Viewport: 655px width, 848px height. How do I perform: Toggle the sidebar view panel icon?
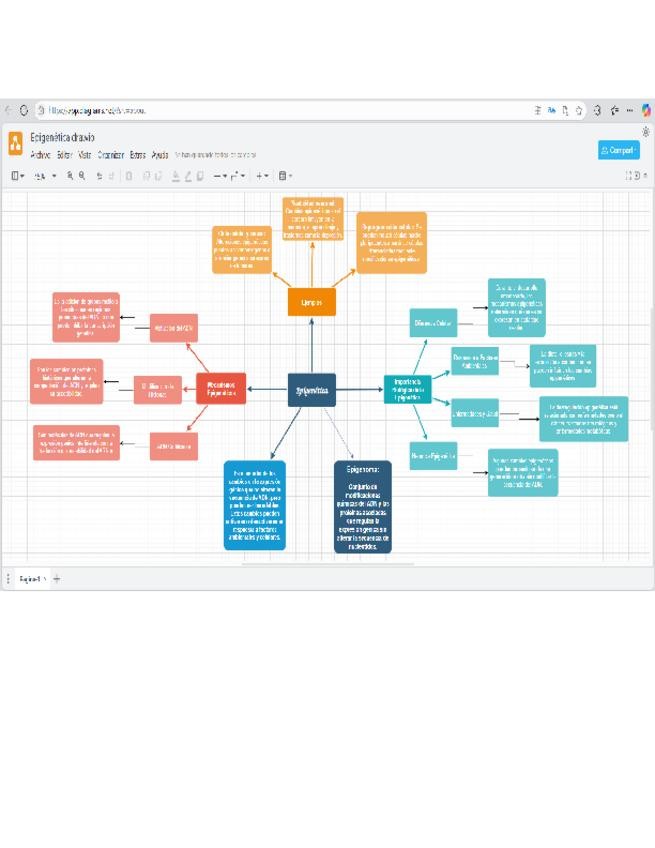[15, 176]
